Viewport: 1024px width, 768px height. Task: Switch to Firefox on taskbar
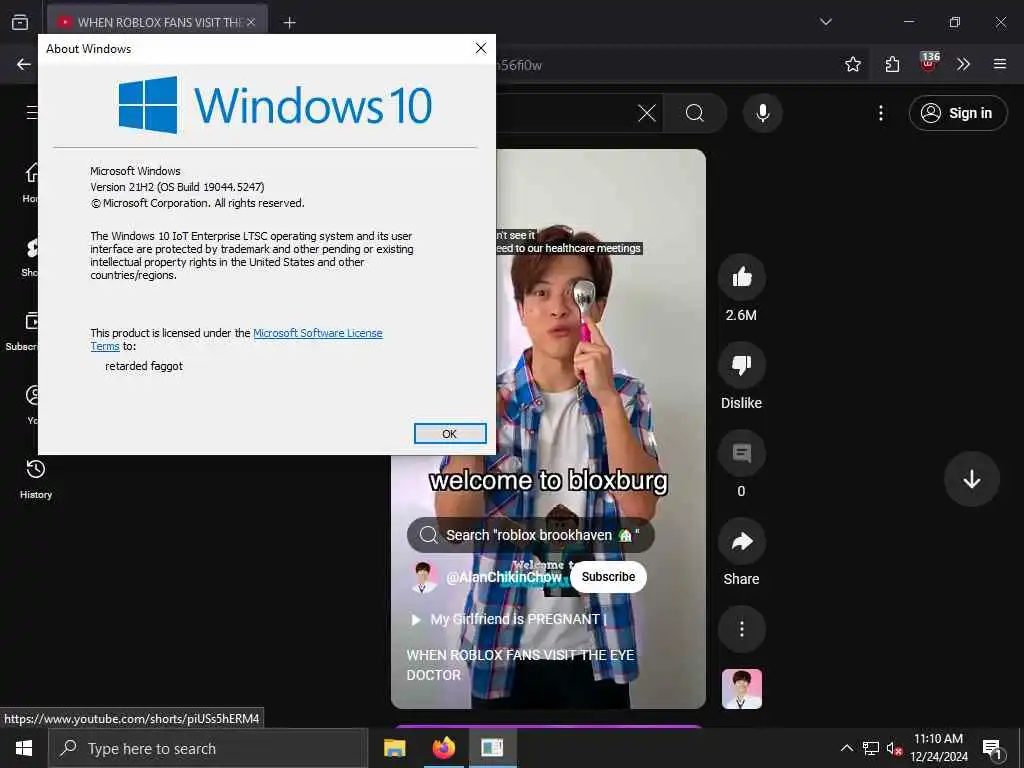(x=443, y=748)
